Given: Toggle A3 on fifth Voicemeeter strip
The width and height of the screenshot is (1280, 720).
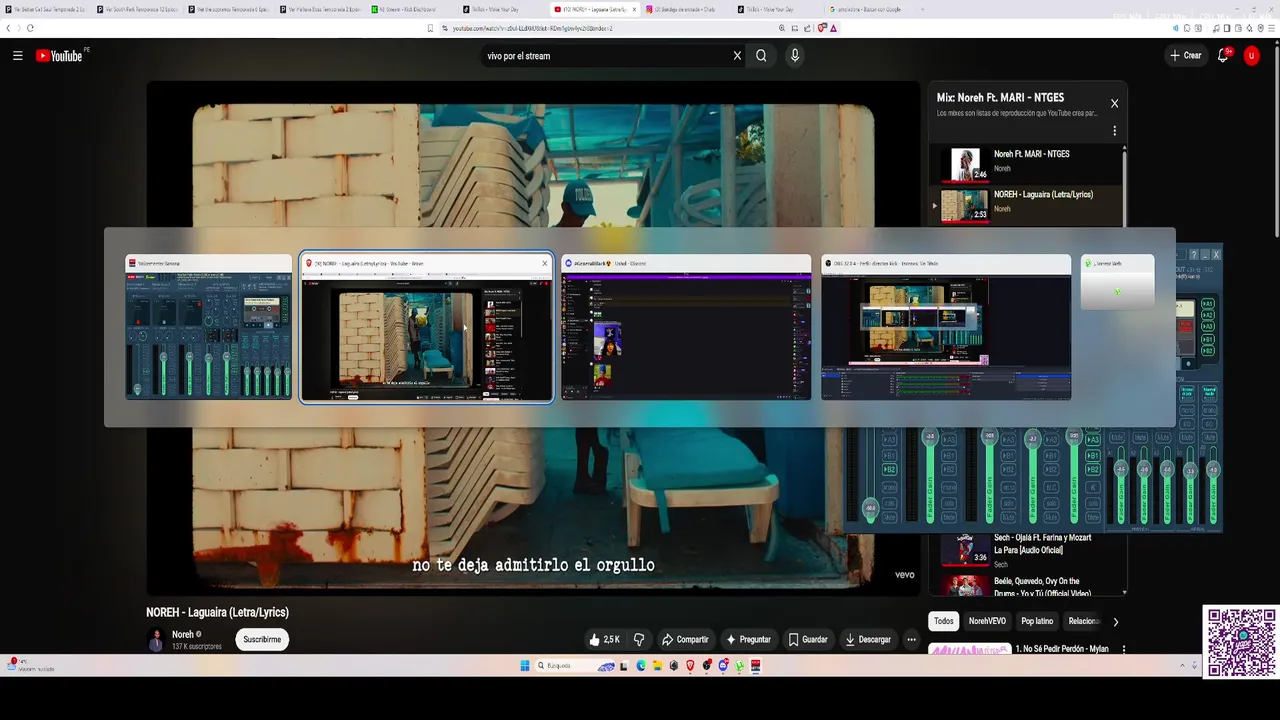Looking at the screenshot, I should [x=1093, y=440].
